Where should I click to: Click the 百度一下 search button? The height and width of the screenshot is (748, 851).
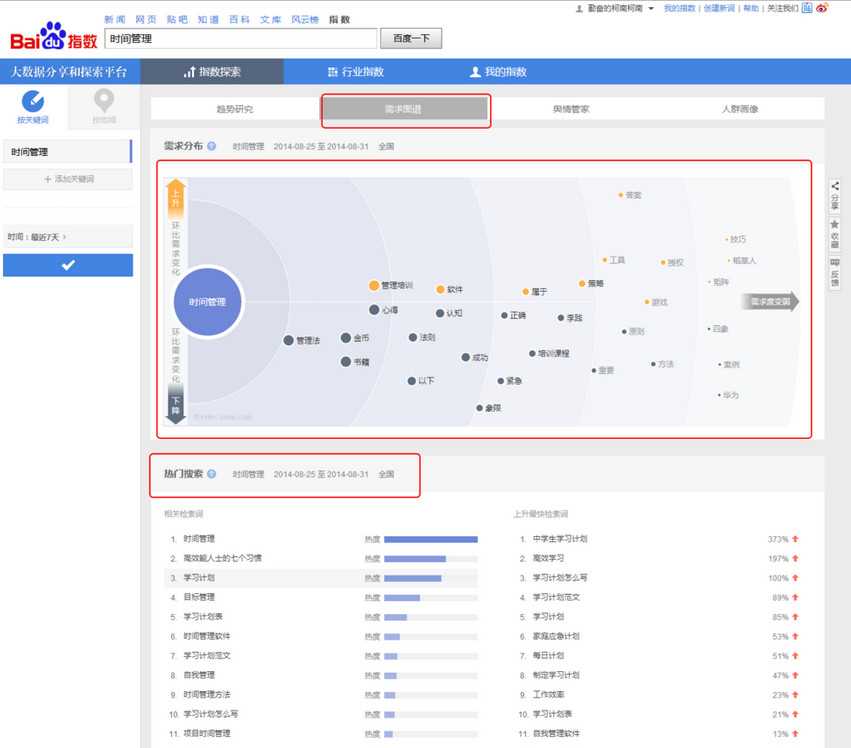(x=410, y=37)
